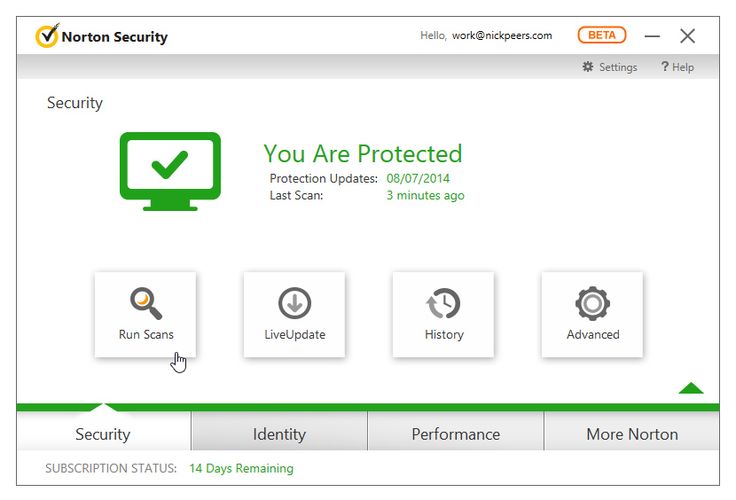Viewport: 736px width, 500px height.
Task: Switch to the Identity tab
Action: [279, 434]
